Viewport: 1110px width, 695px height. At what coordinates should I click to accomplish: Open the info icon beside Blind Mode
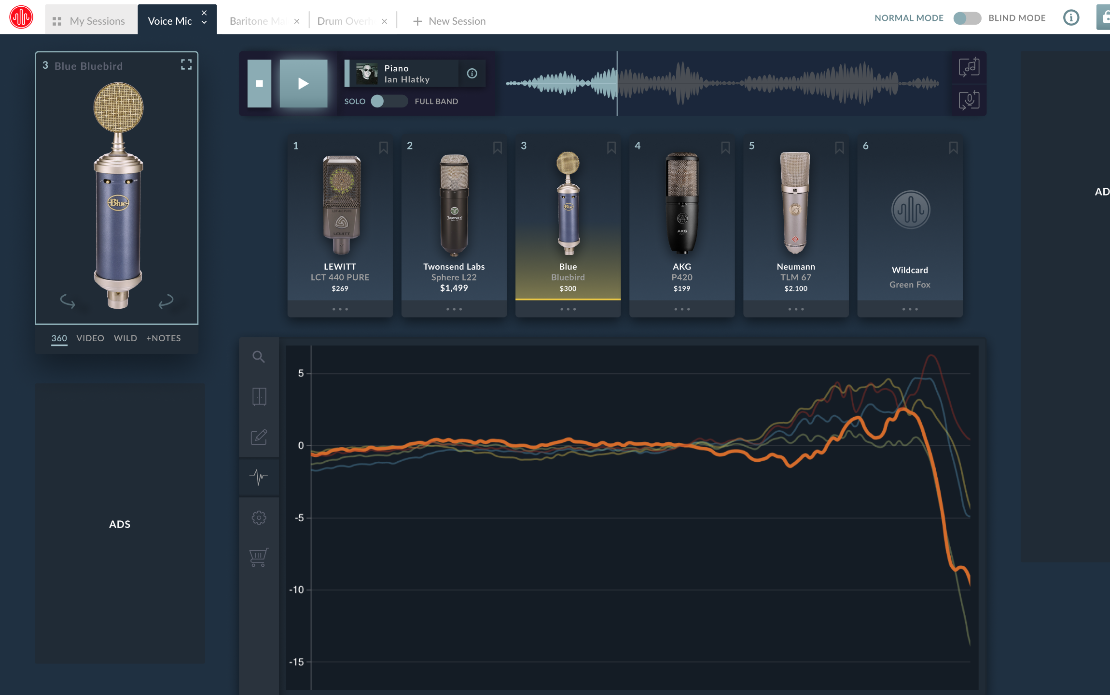[1071, 18]
